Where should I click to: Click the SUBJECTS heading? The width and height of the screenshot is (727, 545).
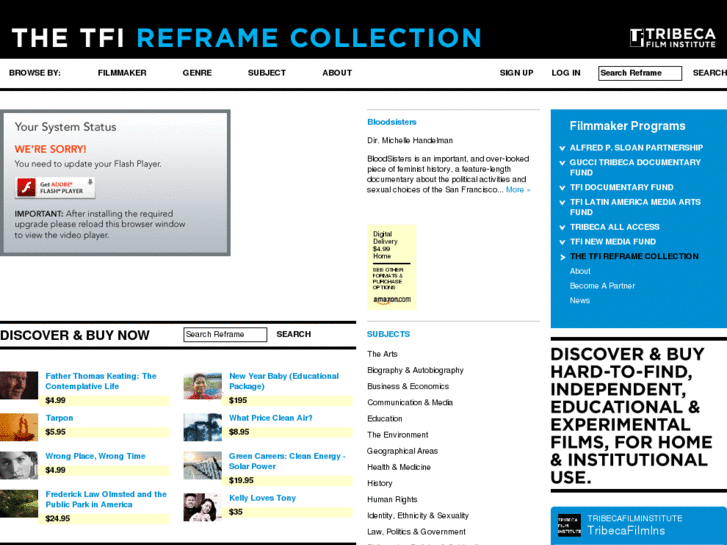tap(389, 334)
